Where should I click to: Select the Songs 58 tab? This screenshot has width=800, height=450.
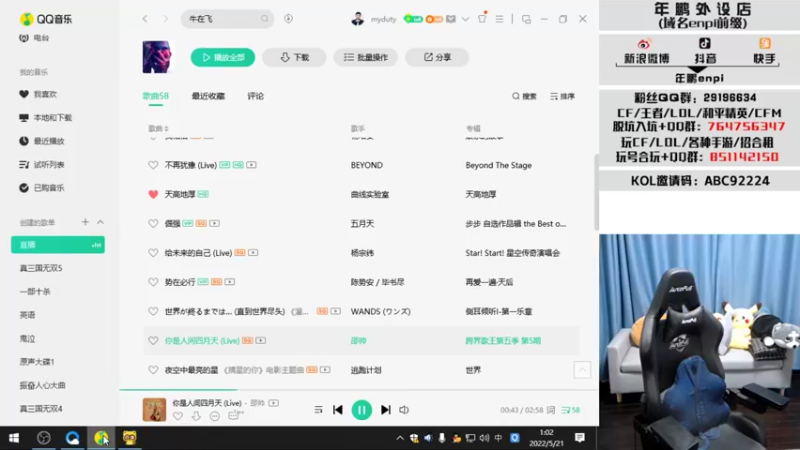click(156, 96)
